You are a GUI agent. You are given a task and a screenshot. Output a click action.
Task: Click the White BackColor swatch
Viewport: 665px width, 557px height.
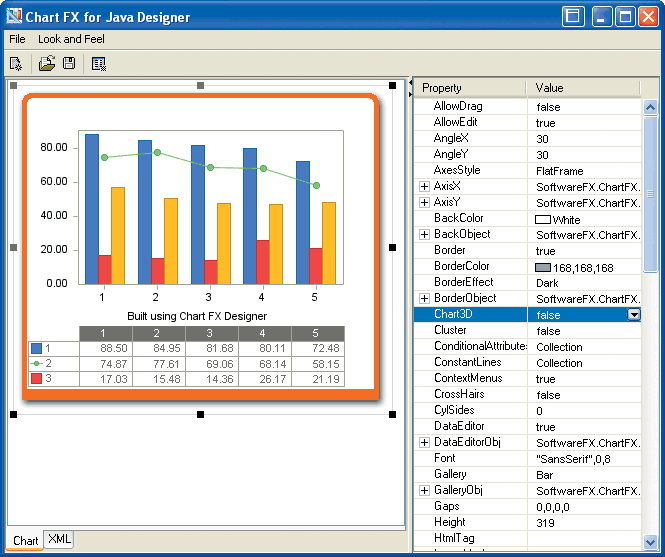[543, 219]
